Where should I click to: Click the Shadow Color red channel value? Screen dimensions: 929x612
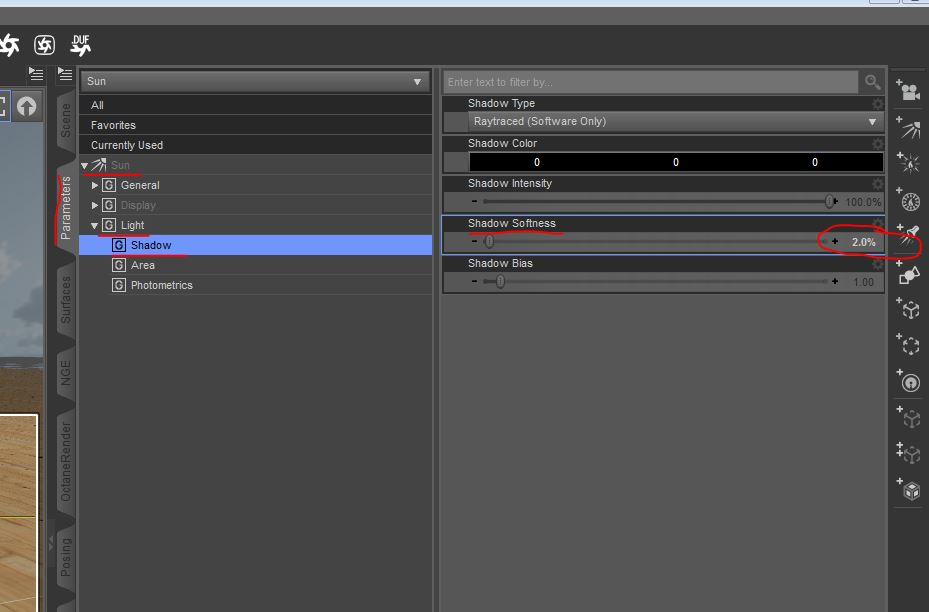pos(537,162)
